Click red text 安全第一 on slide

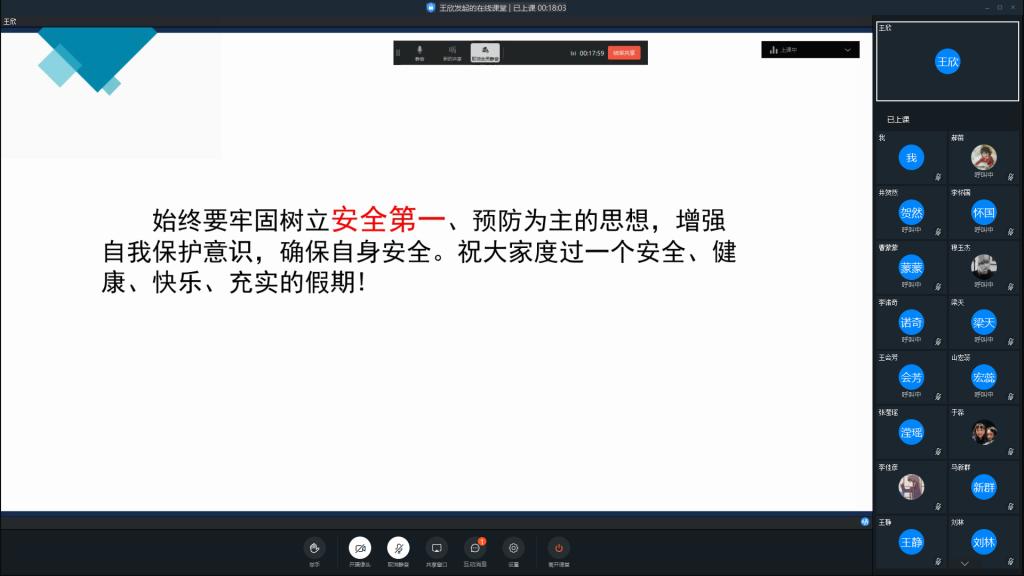[388, 219]
